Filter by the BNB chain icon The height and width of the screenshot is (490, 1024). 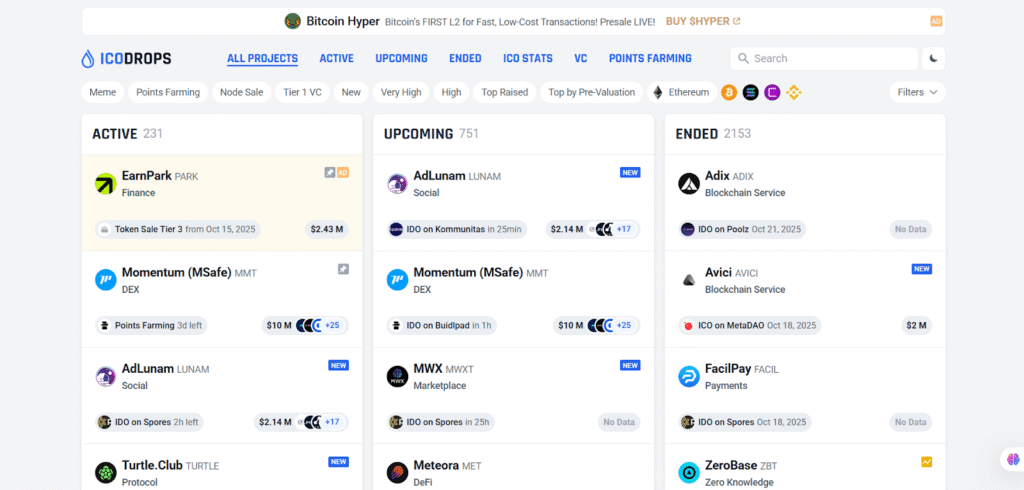[793, 93]
